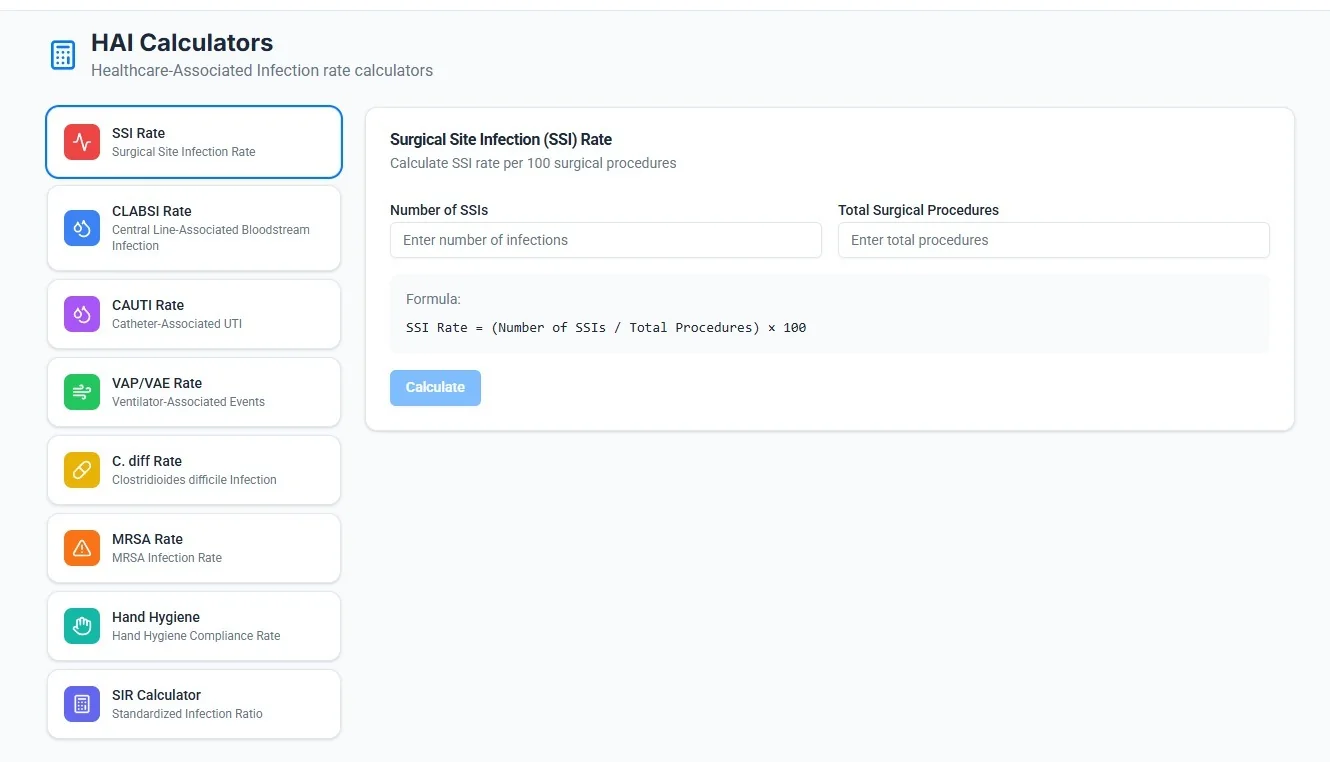This screenshot has height=762, width=1330.
Task: Click the 'Number of SSIs' field label
Action: [439, 210]
